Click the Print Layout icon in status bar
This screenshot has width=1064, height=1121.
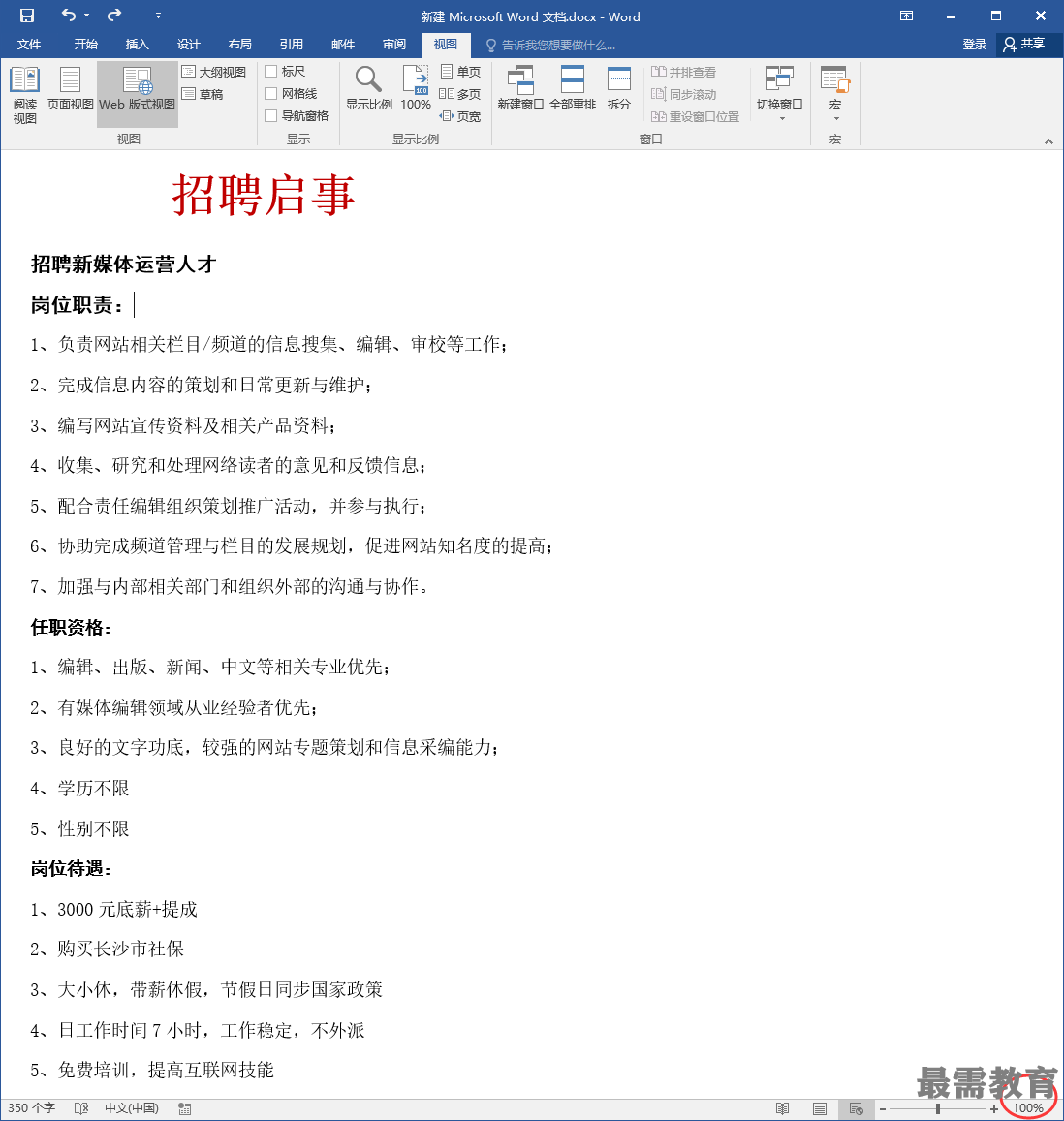(820, 1108)
